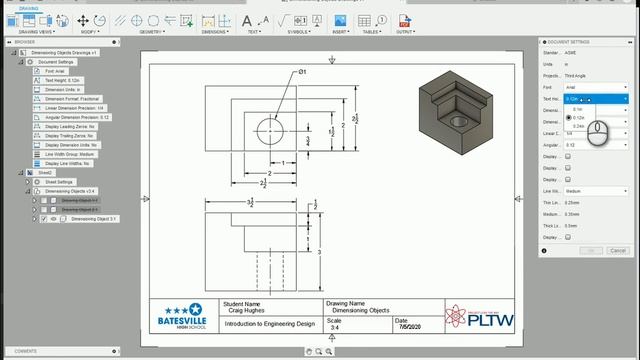
Task: Toggle checkbox for Dimensioning Object 3:1
Action: [x=44, y=219]
